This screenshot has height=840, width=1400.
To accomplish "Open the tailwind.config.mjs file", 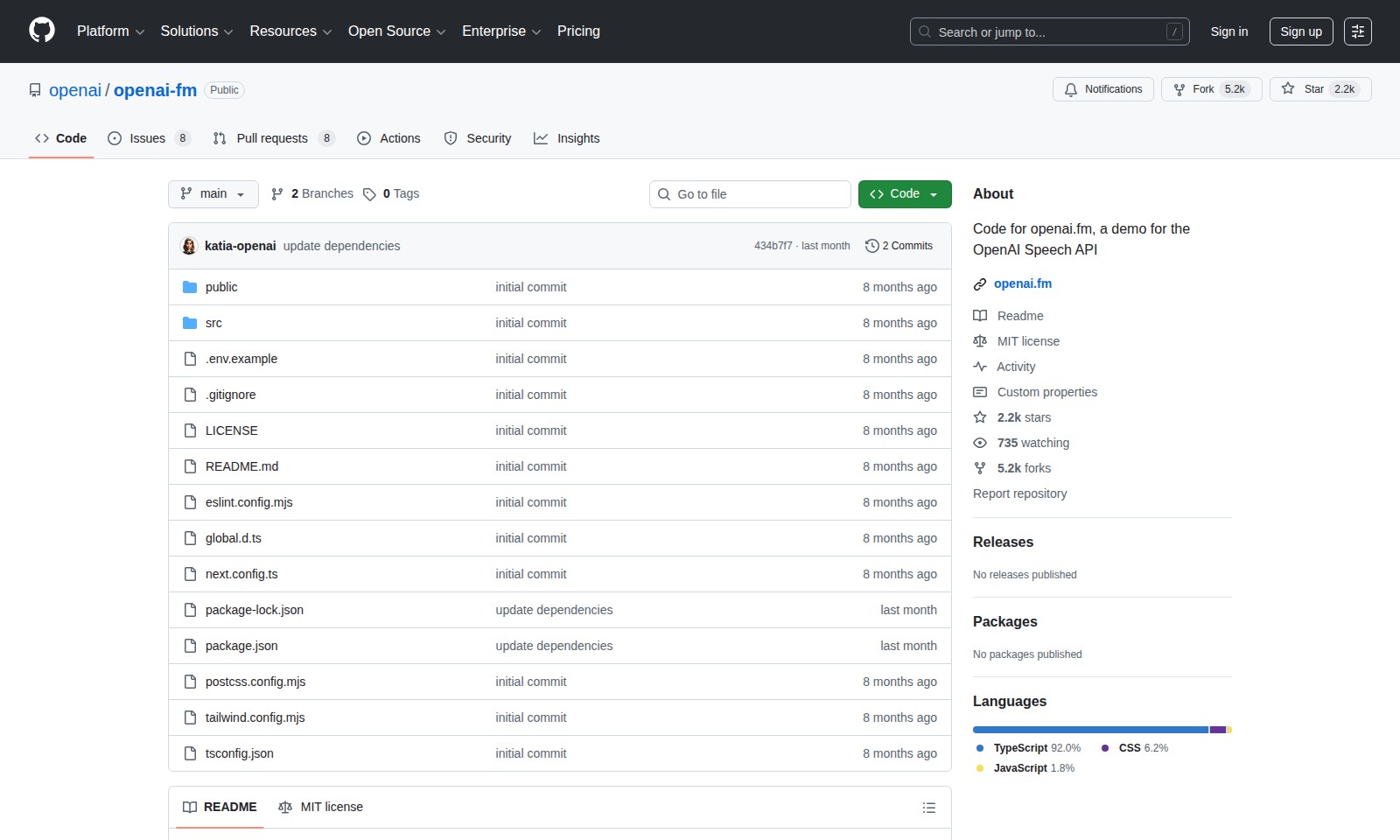I will (255, 717).
